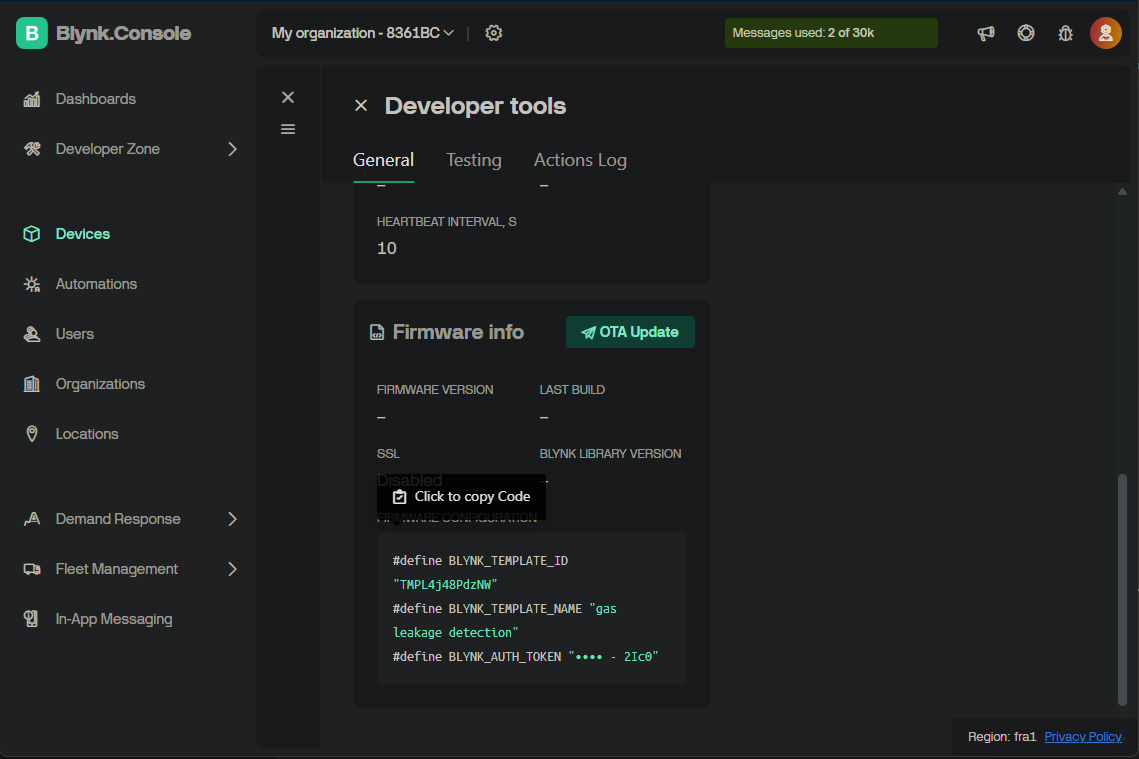This screenshot has height=759, width=1139.
Task: Open the Privacy Policy link
Action: pyautogui.click(x=1083, y=736)
